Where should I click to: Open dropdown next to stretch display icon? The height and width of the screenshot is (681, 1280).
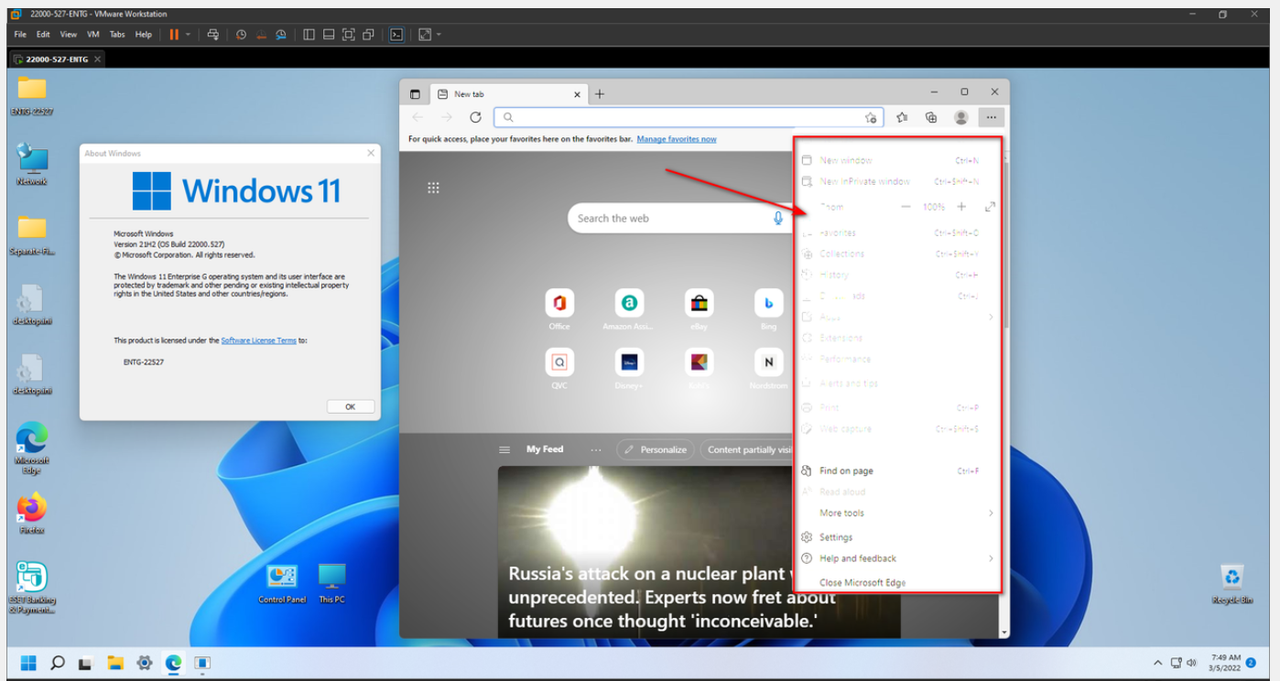pos(438,34)
